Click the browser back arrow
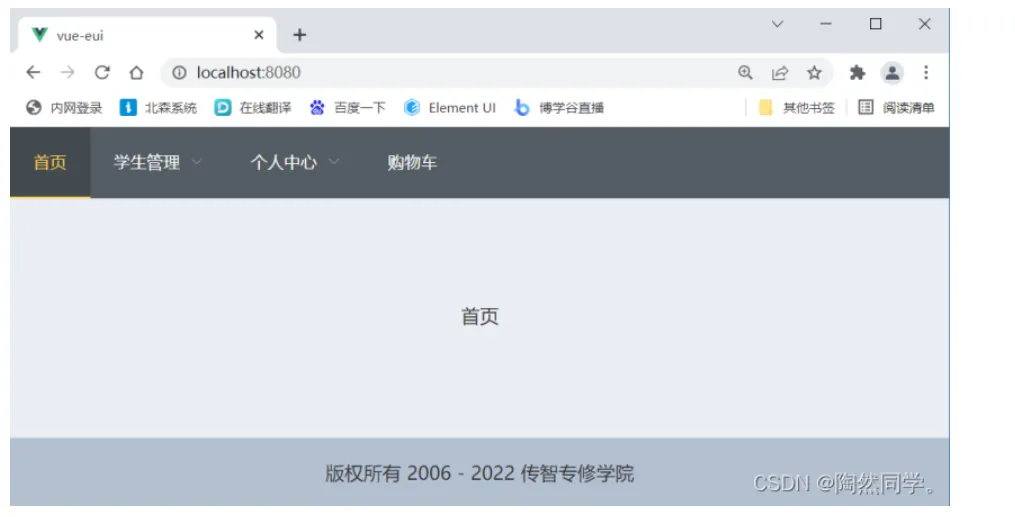Screen dimensions: 1015x517 pyautogui.click(x=33, y=72)
